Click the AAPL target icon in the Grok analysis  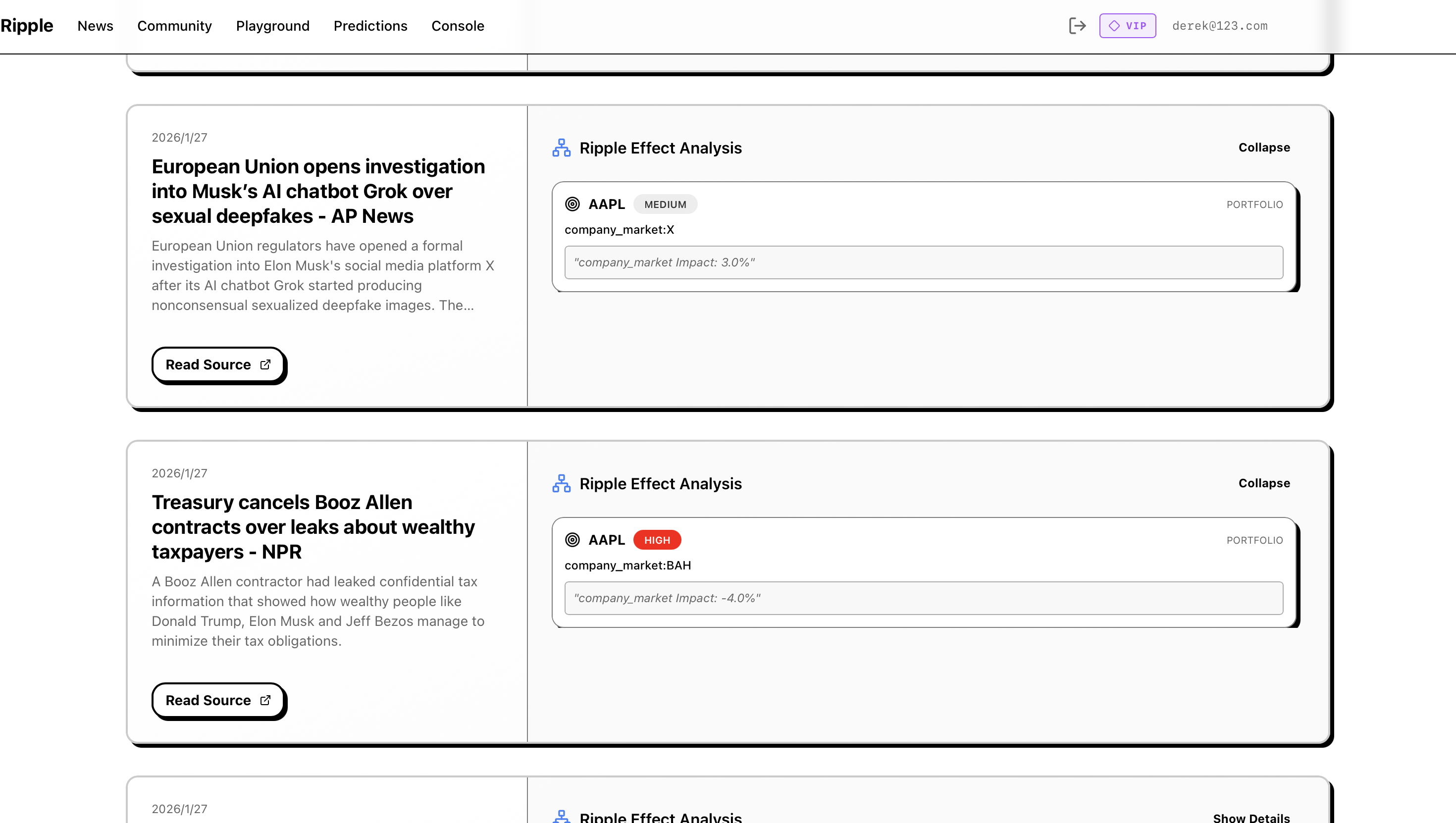click(x=572, y=204)
